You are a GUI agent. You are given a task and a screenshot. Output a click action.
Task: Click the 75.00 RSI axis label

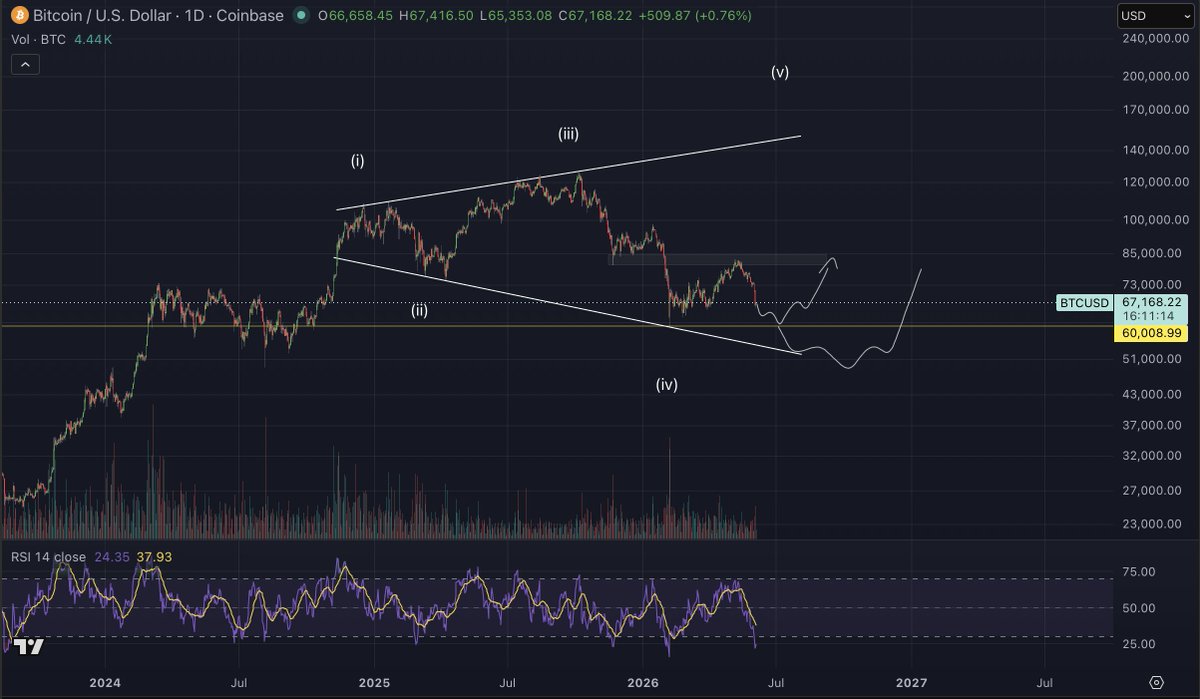click(1139, 572)
